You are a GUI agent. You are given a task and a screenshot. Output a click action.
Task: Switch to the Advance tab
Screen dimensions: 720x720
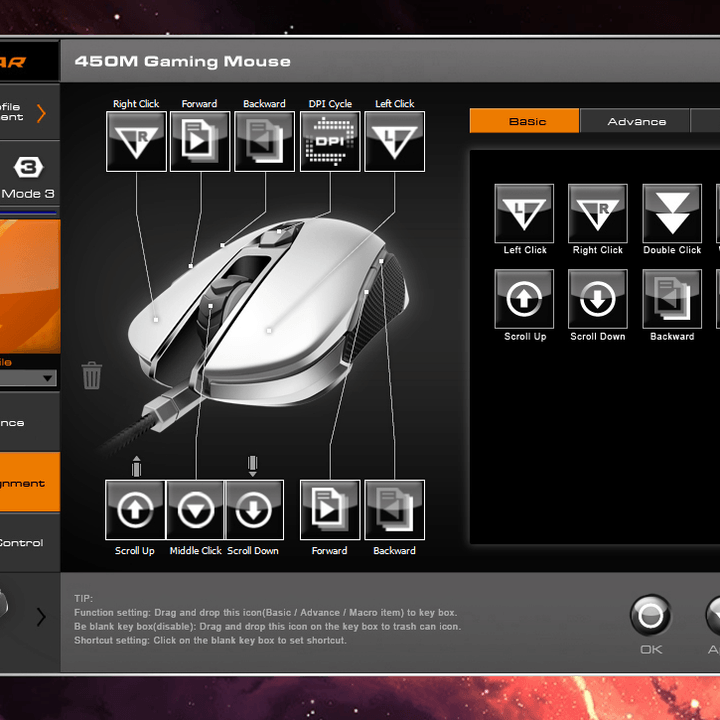click(x=635, y=121)
